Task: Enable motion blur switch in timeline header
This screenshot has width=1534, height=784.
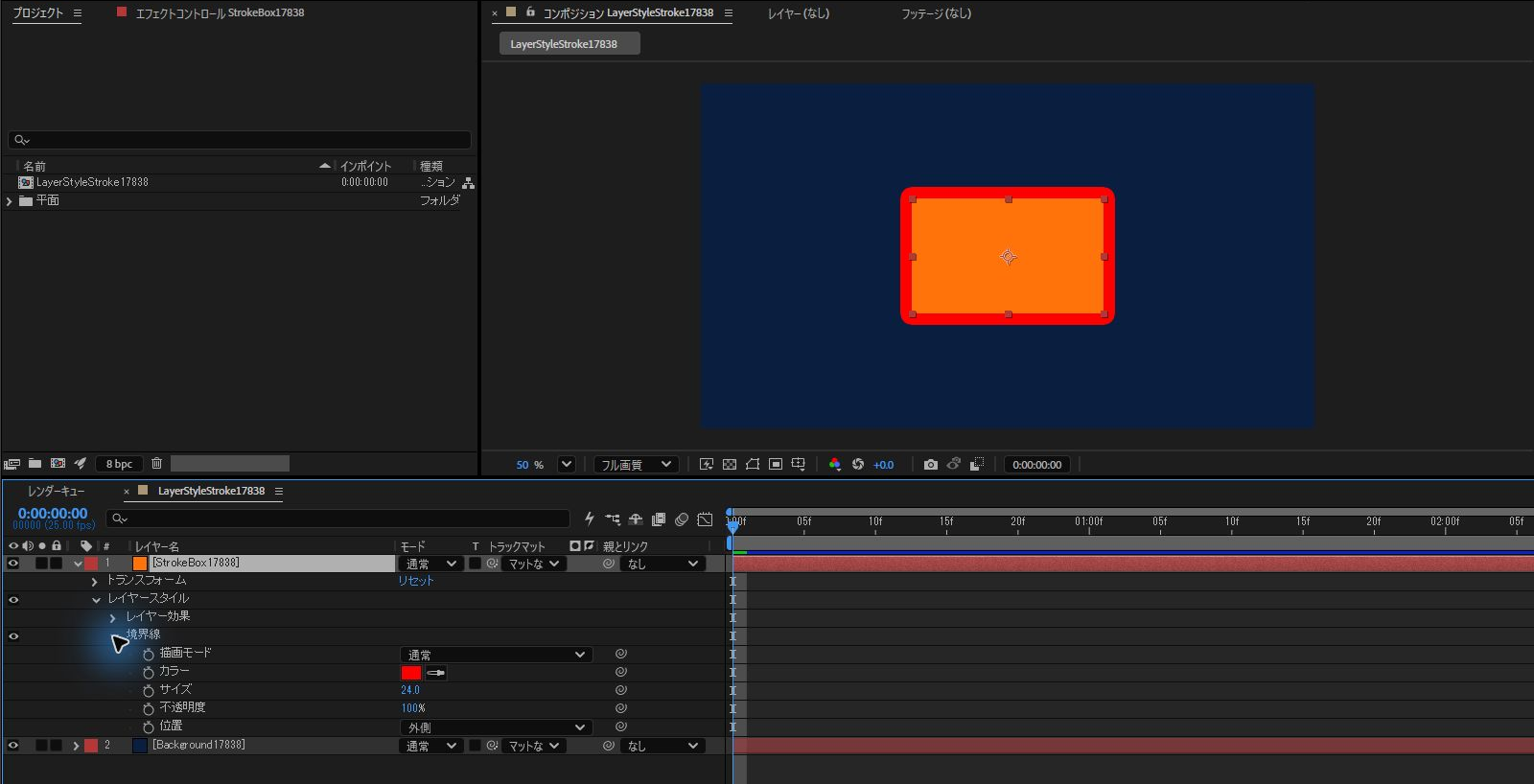Action: (x=681, y=519)
